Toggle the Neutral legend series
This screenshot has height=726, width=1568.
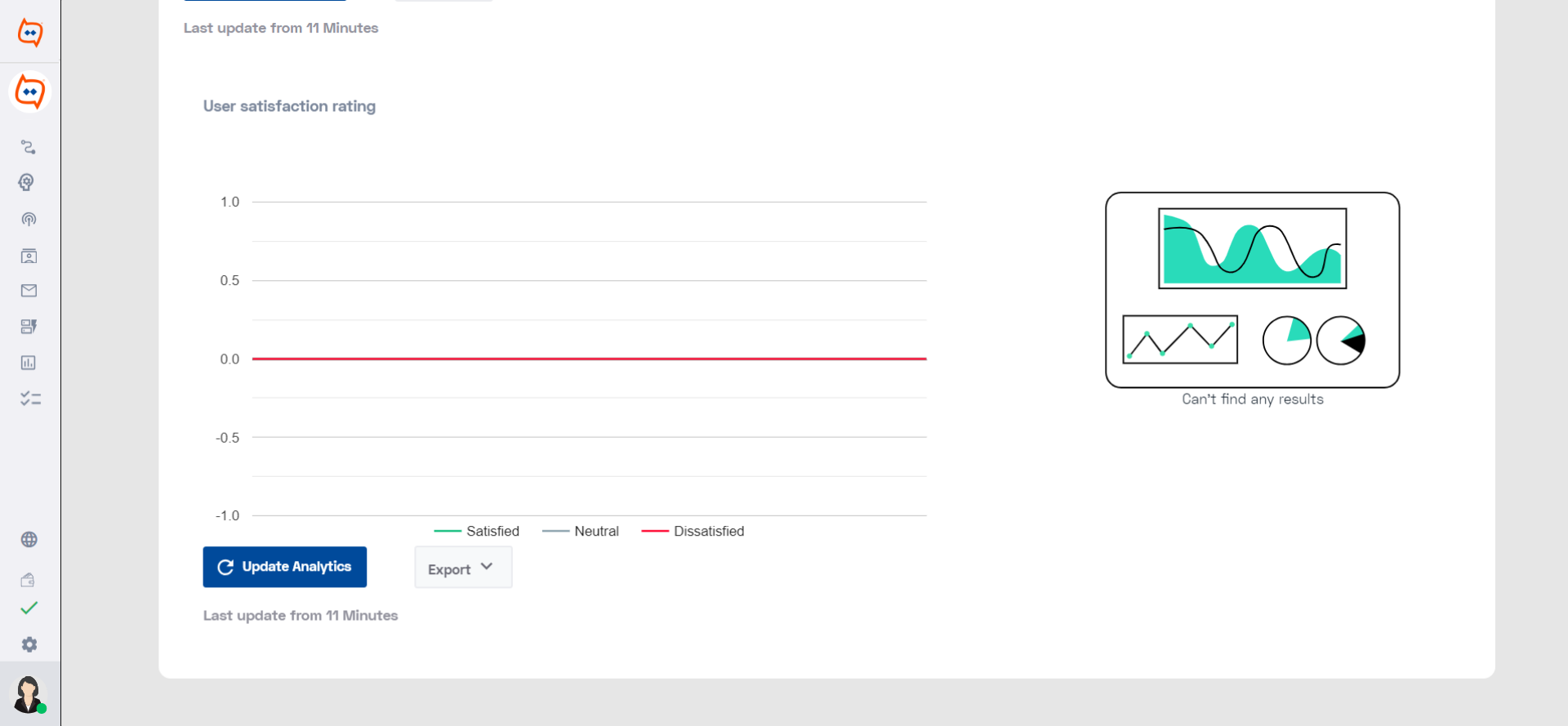(581, 531)
